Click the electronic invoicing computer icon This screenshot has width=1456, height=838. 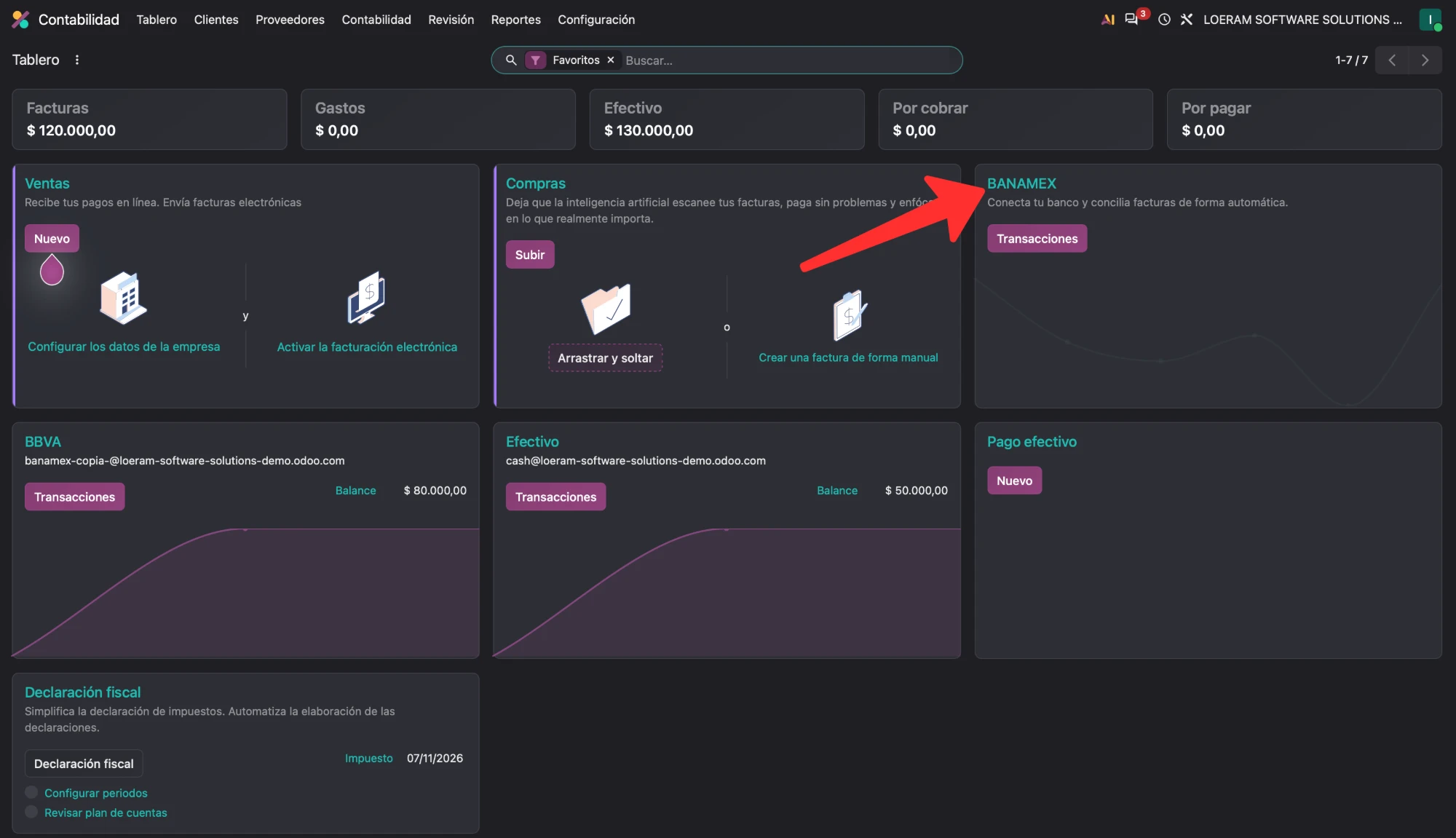click(366, 297)
